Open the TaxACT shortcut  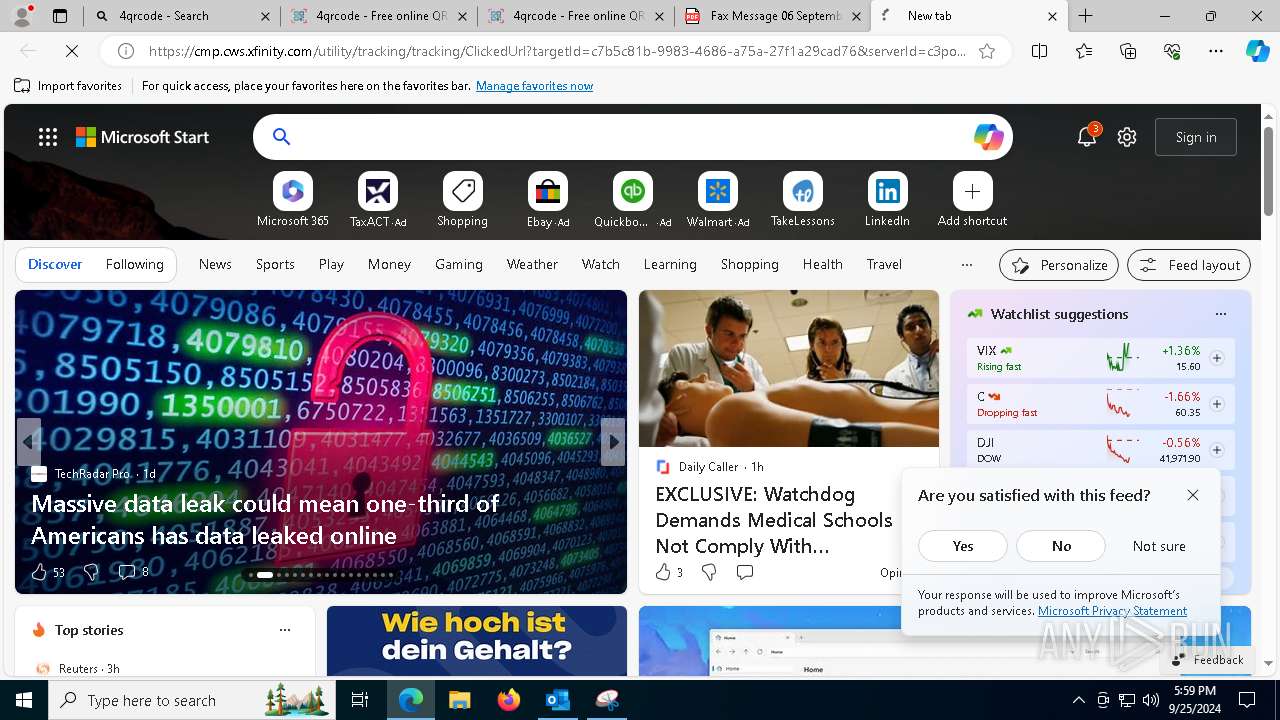(x=378, y=200)
